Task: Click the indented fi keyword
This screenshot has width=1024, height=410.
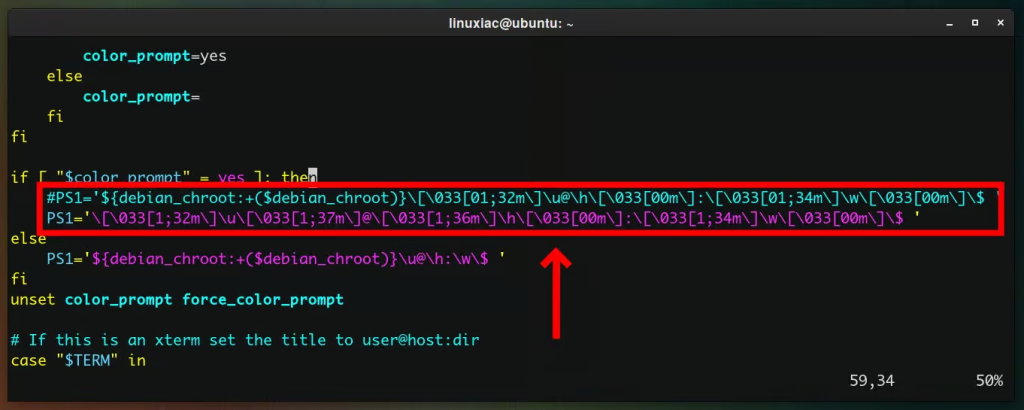Action: coord(55,117)
